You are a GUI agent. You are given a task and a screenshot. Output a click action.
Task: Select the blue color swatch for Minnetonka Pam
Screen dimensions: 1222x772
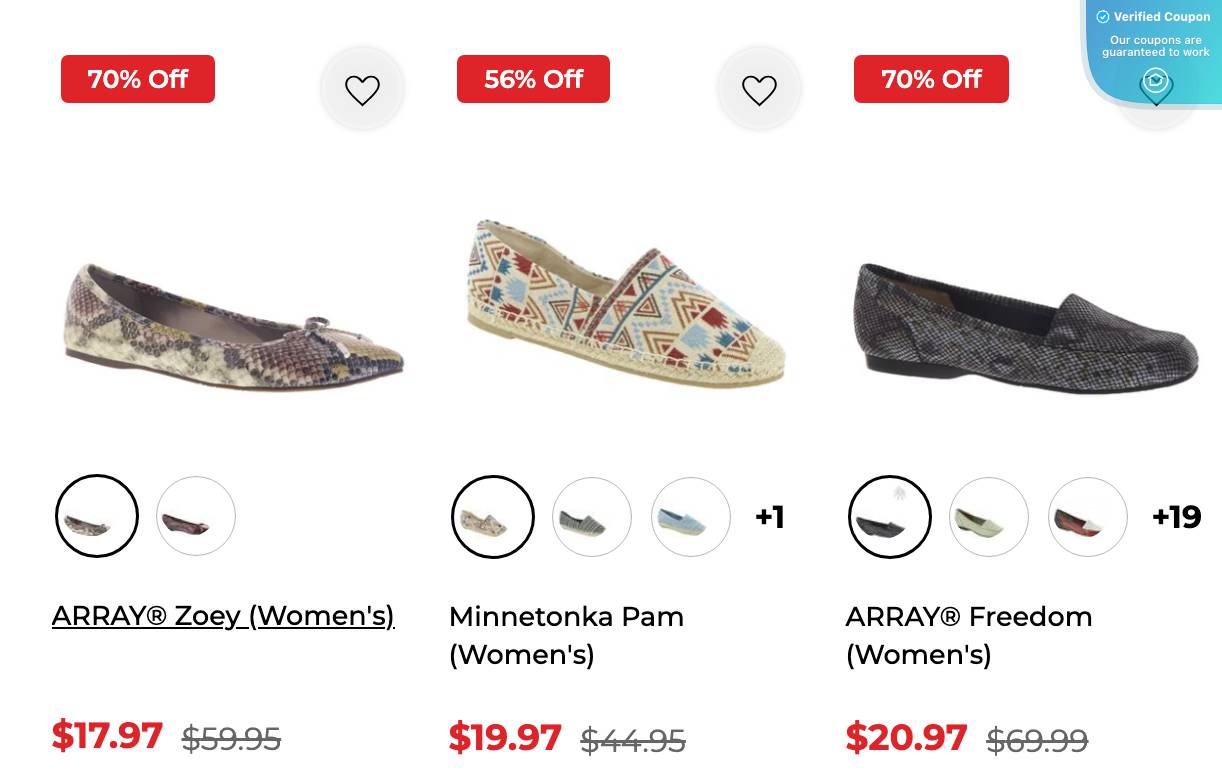pyautogui.click(x=690, y=517)
